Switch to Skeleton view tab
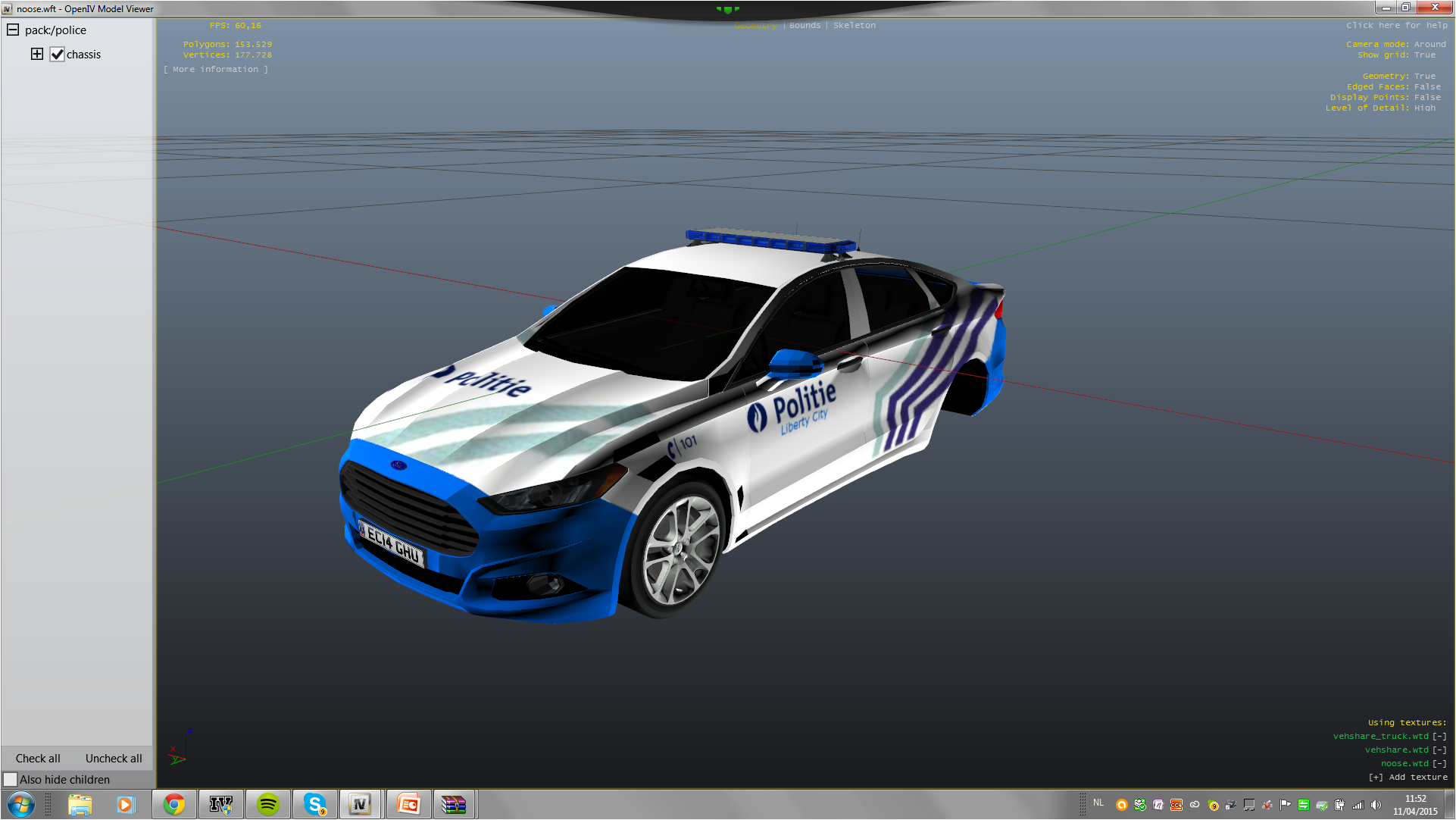 pos(854,25)
